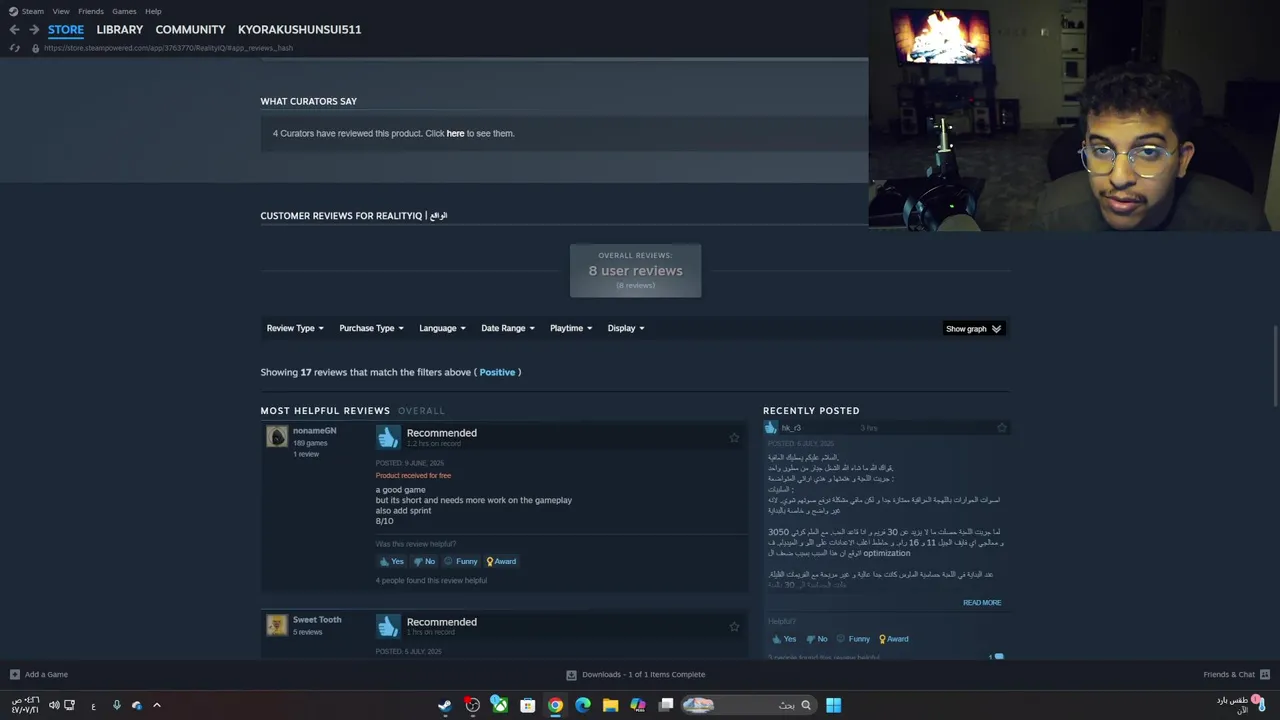Switch to the COMMUNITY tab
This screenshot has width=1280, height=720.
[x=190, y=29]
